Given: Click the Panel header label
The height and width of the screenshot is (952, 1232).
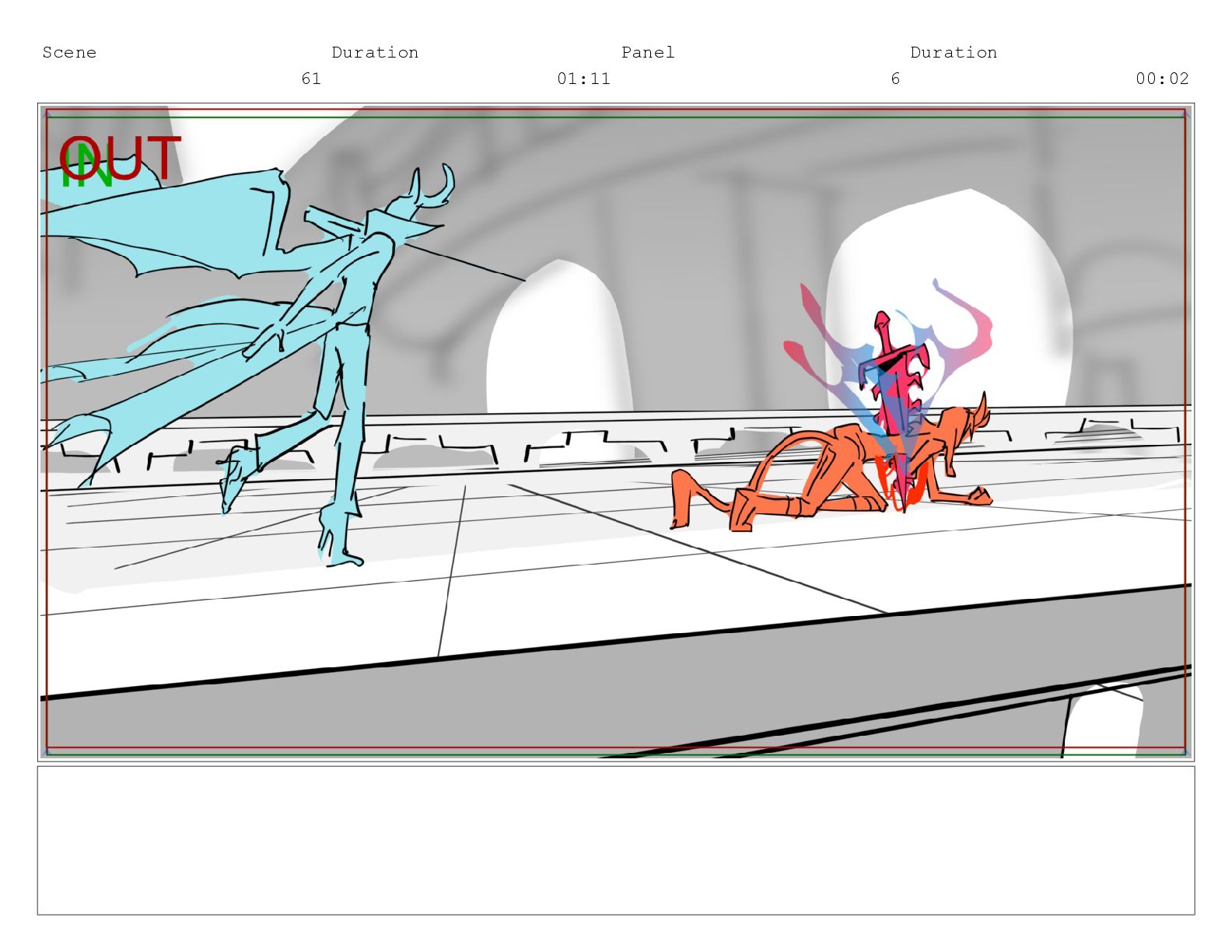Looking at the screenshot, I should tap(648, 52).
